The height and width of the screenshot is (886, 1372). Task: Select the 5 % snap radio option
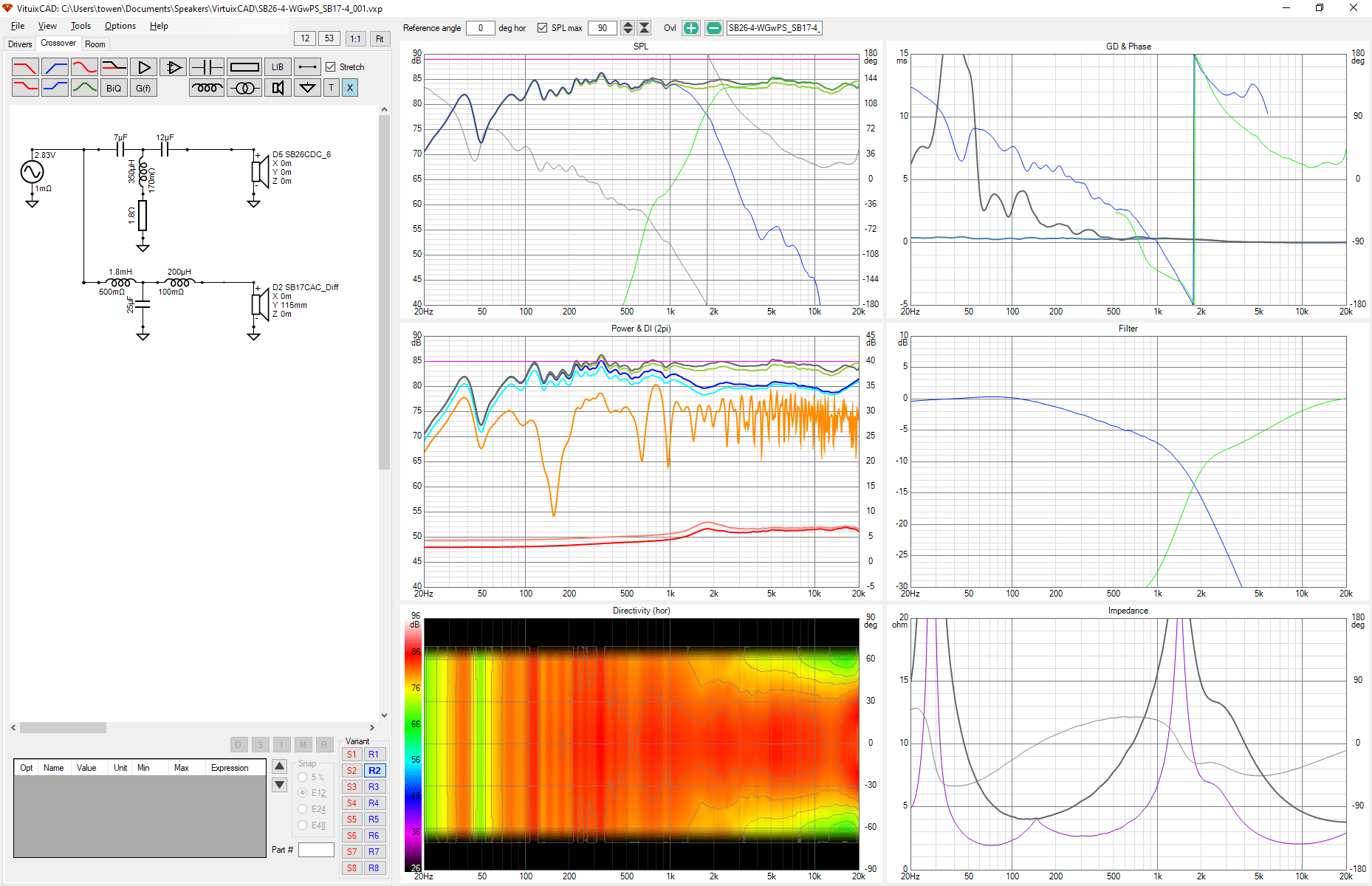303,777
